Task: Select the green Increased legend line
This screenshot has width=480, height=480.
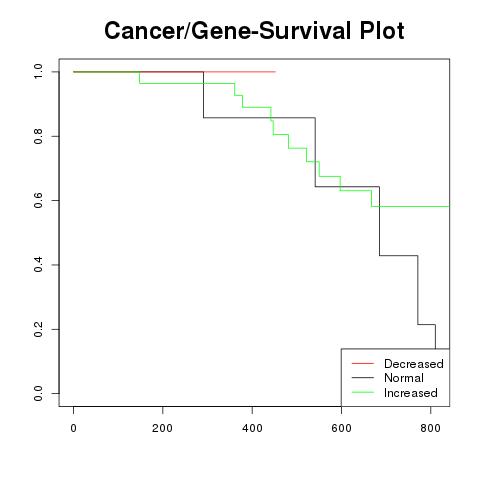Action: pyautogui.click(x=363, y=392)
